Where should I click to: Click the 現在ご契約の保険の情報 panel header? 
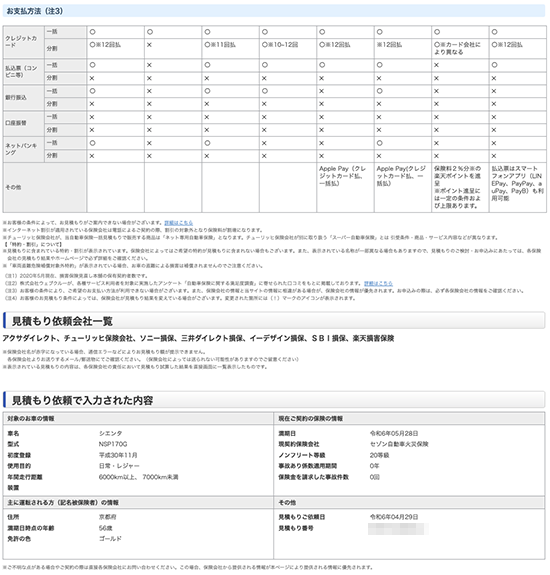(409, 418)
